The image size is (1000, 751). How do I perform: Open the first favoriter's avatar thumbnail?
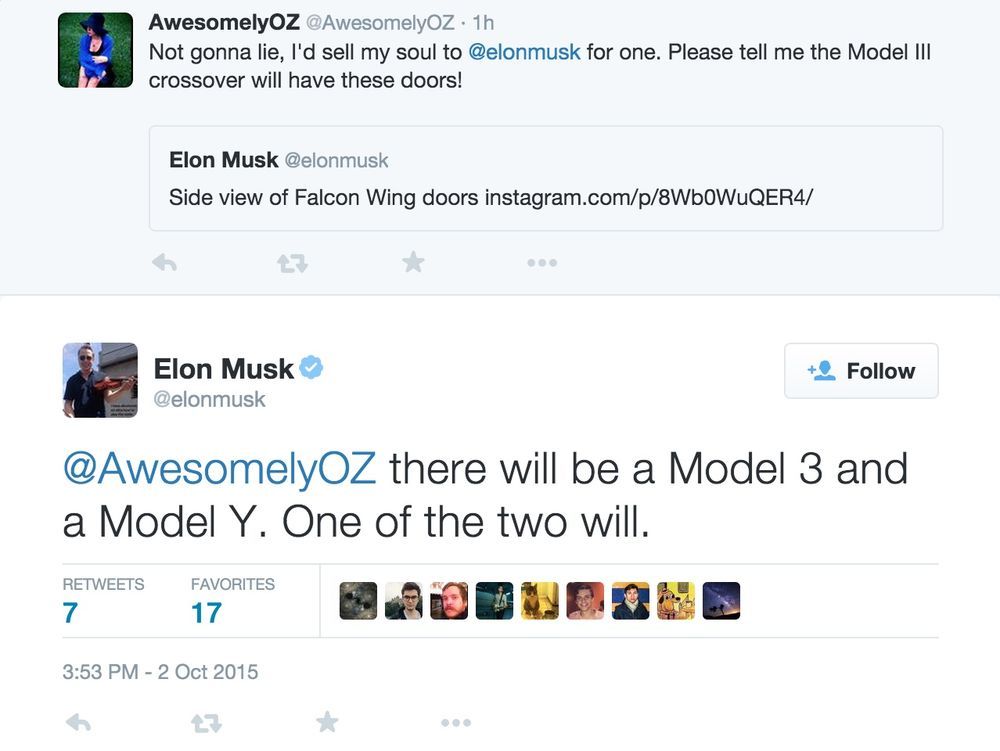click(358, 601)
